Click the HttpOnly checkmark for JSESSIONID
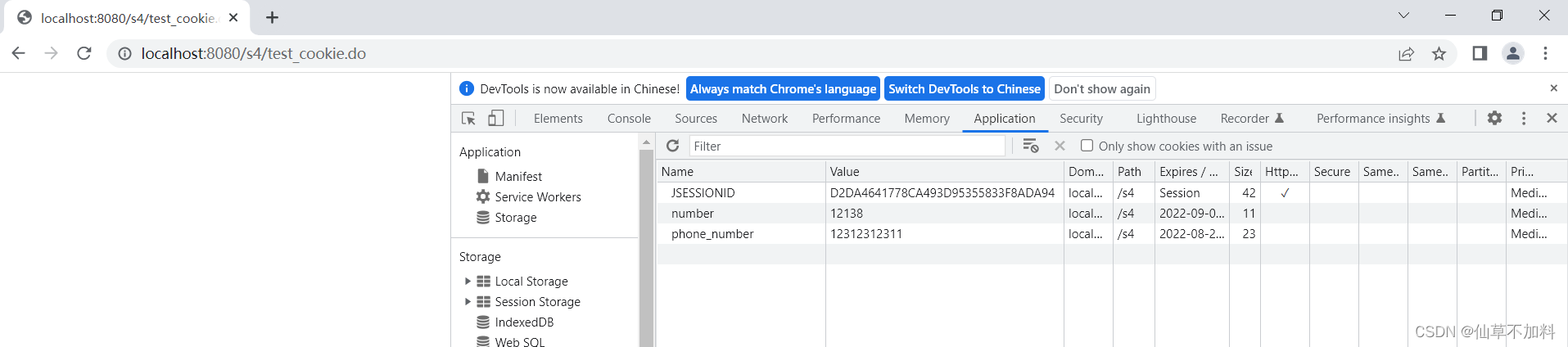The image size is (1568, 347). [x=1285, y=192]
